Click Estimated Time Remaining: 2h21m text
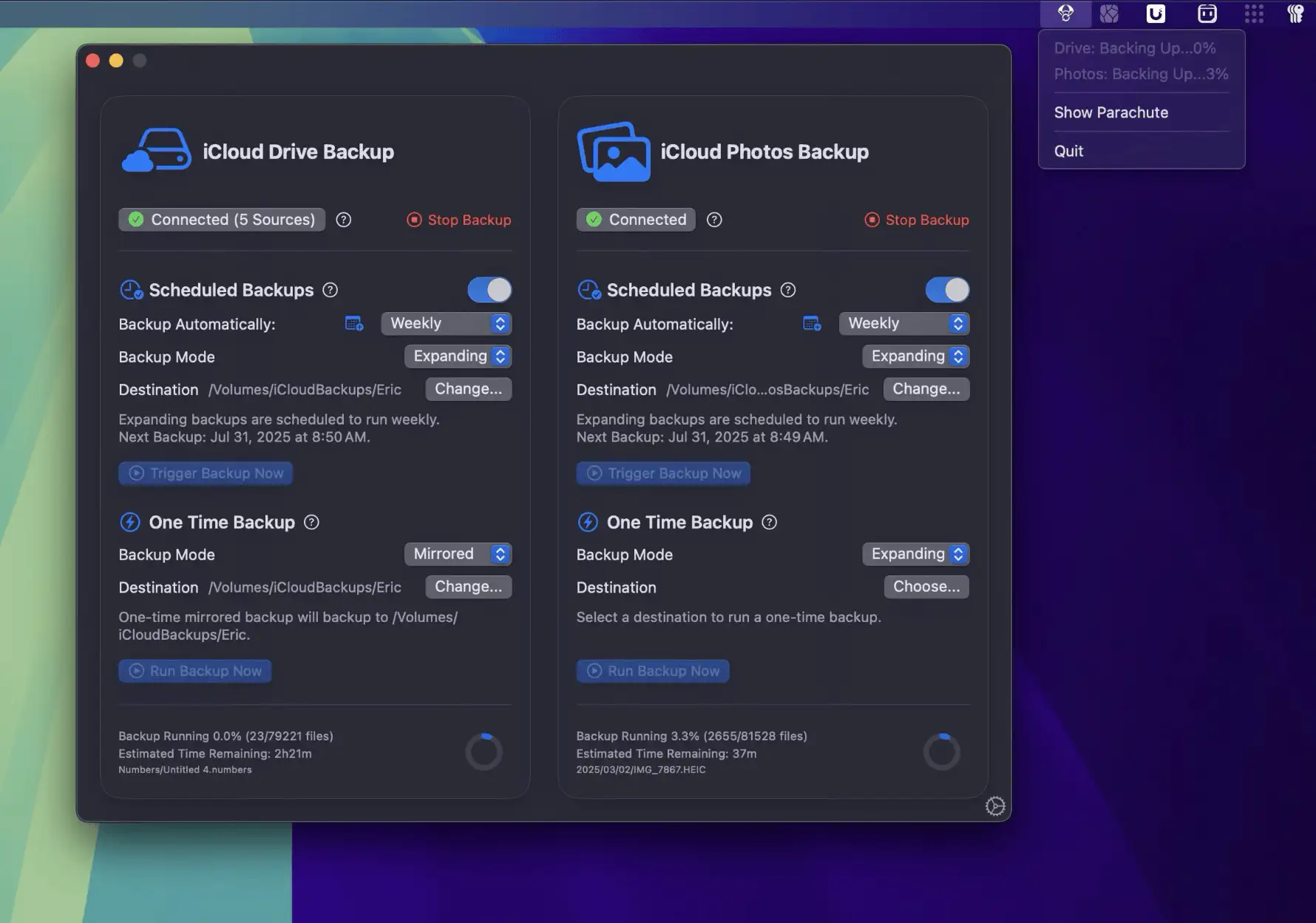Image resolution: width=1316 pixels, height=923 pixels. pos(215,754)
